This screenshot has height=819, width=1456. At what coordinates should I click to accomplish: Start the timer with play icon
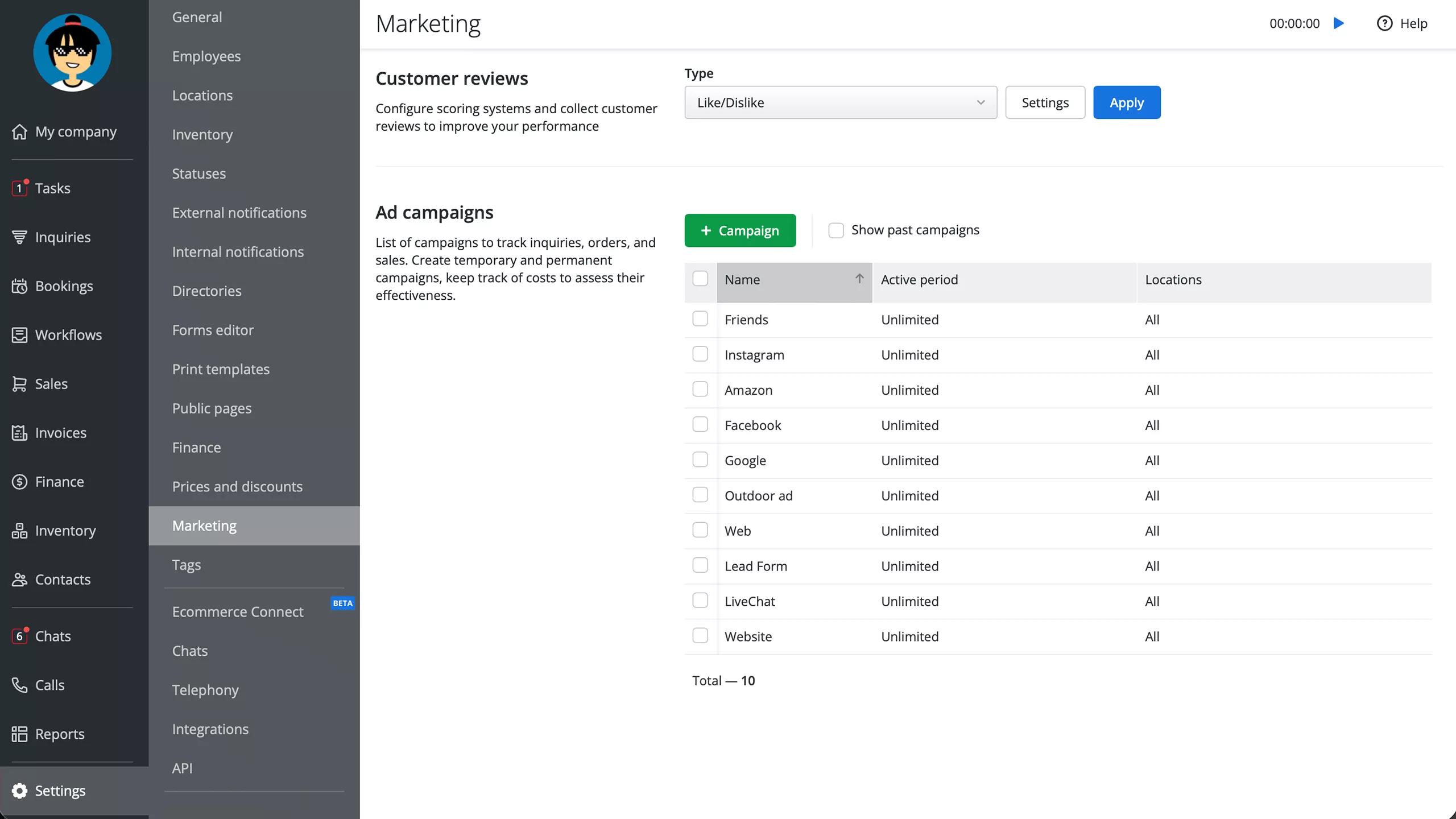coord(1339,23)
